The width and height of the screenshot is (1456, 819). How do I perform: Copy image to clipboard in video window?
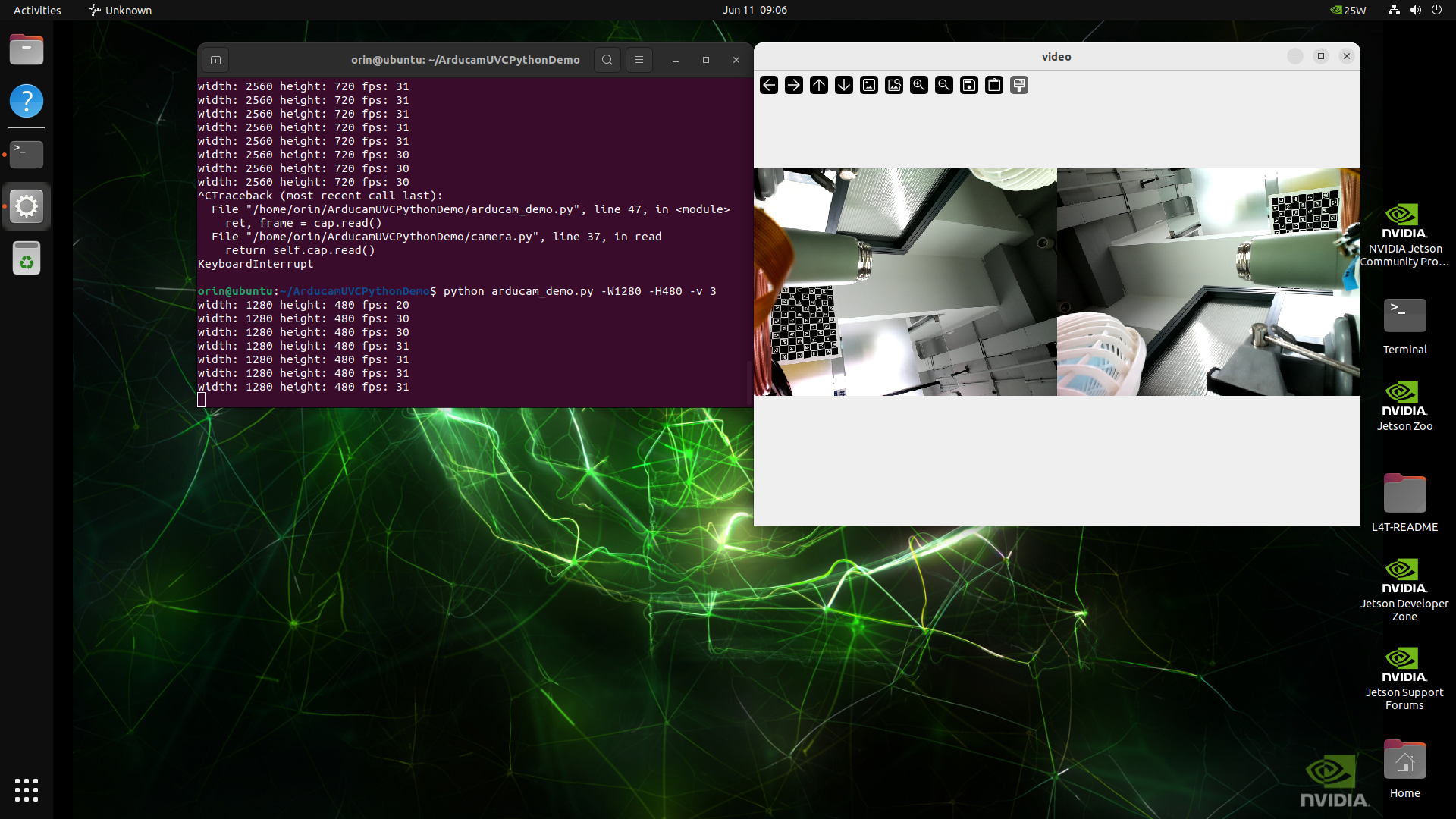tap(994, 85)
